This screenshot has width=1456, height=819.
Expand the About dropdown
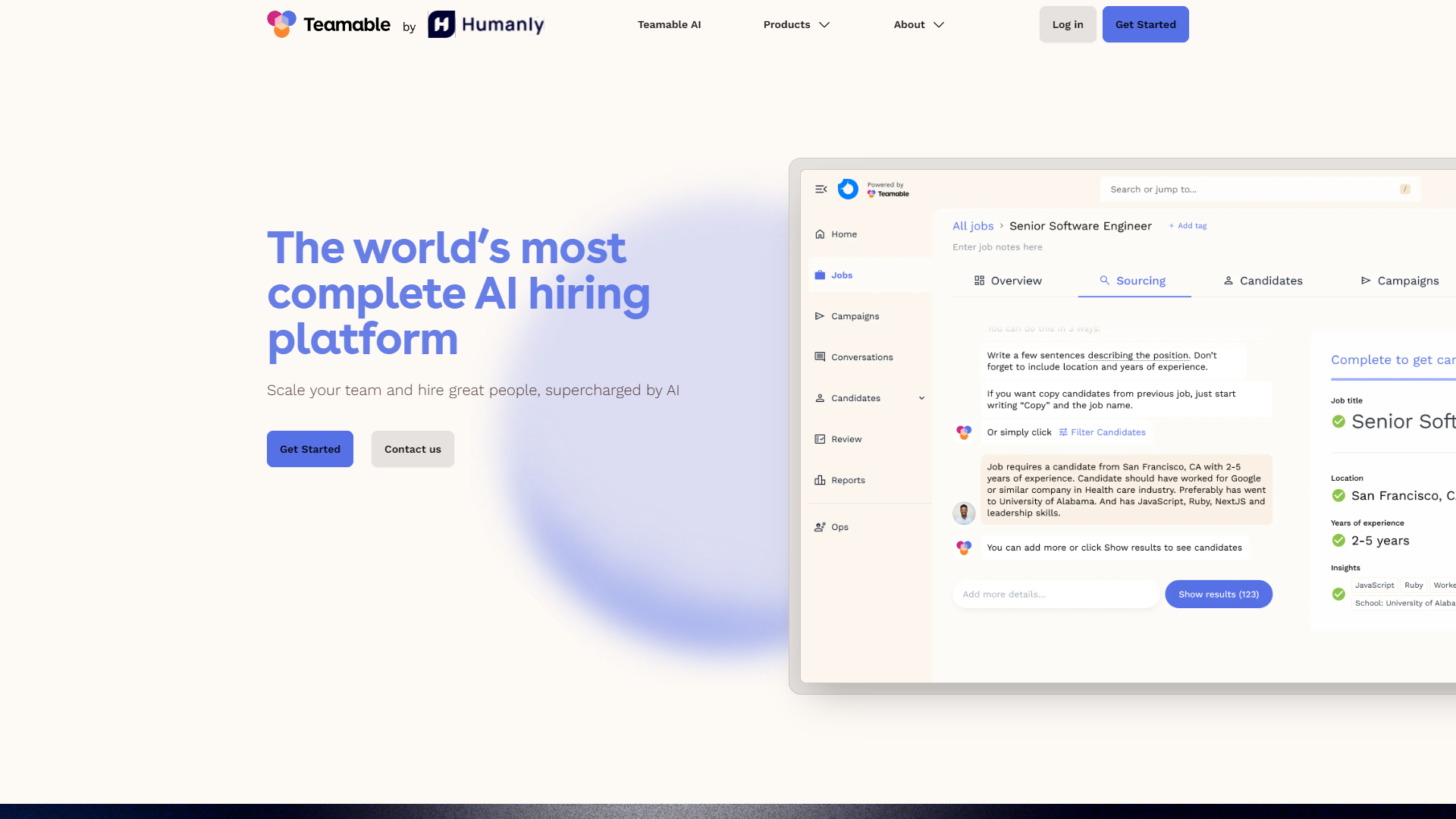coord(918,24)
